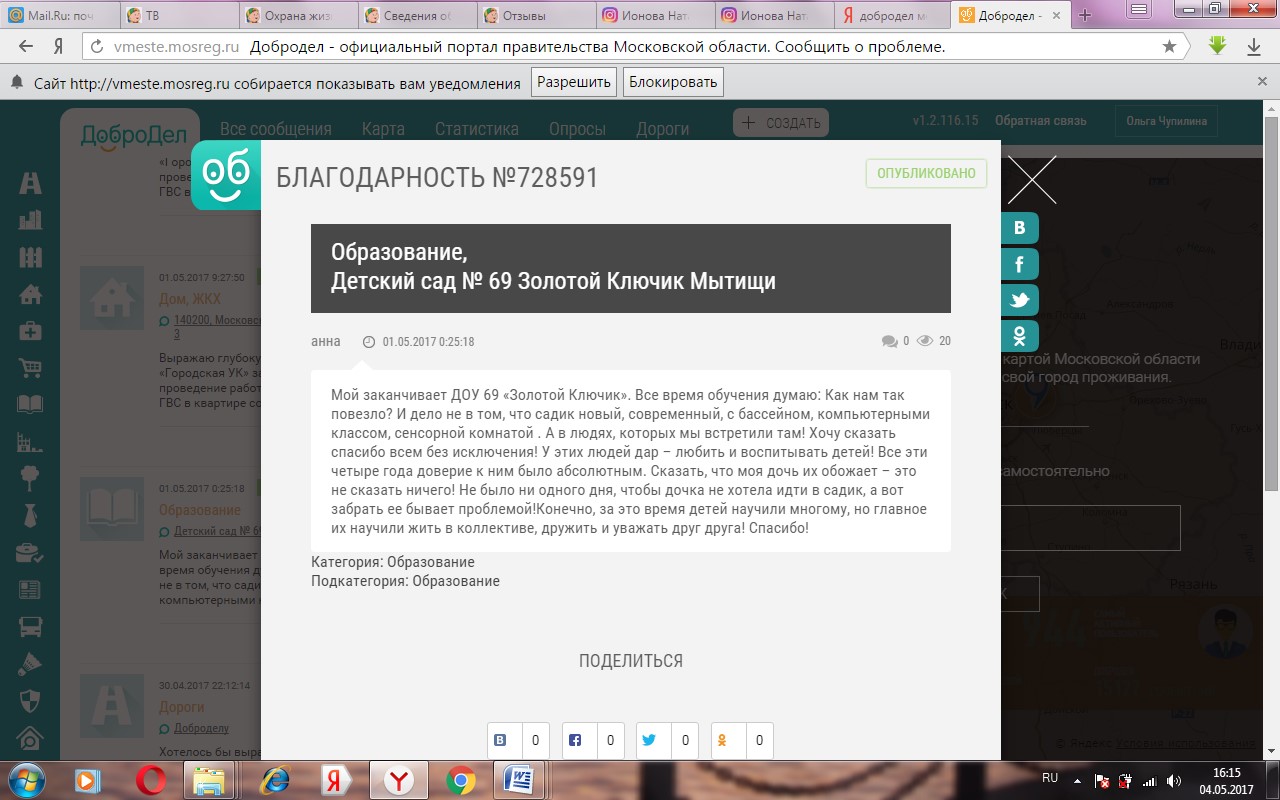1280x800 pixels.
Task: Open the Карта menu item
Action: [x=383, y=129]
